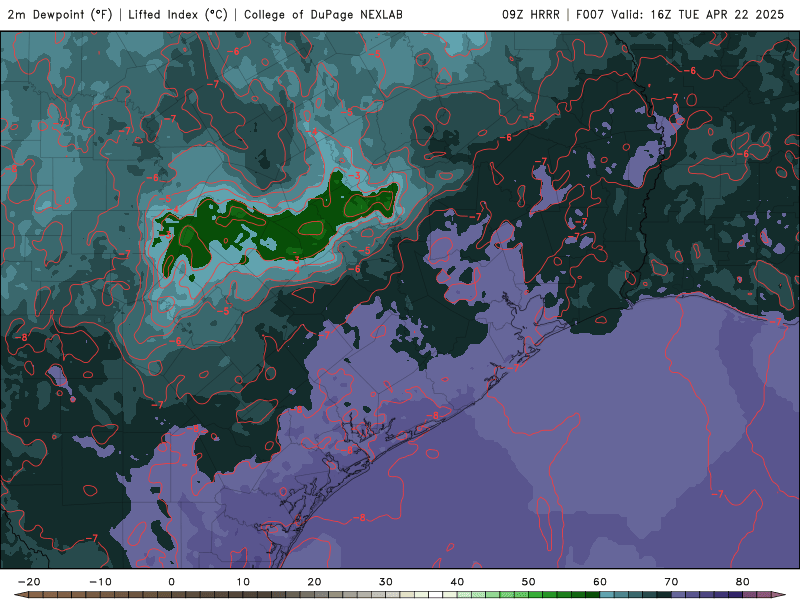800x600 pixels.
Task: Click the "2m Dewpoint (°F)" title text
Action: coord(60,15)
